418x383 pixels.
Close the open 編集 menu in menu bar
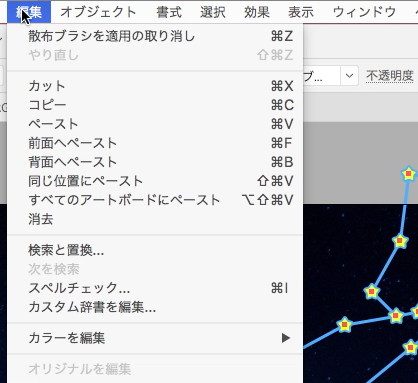point(29,12)
